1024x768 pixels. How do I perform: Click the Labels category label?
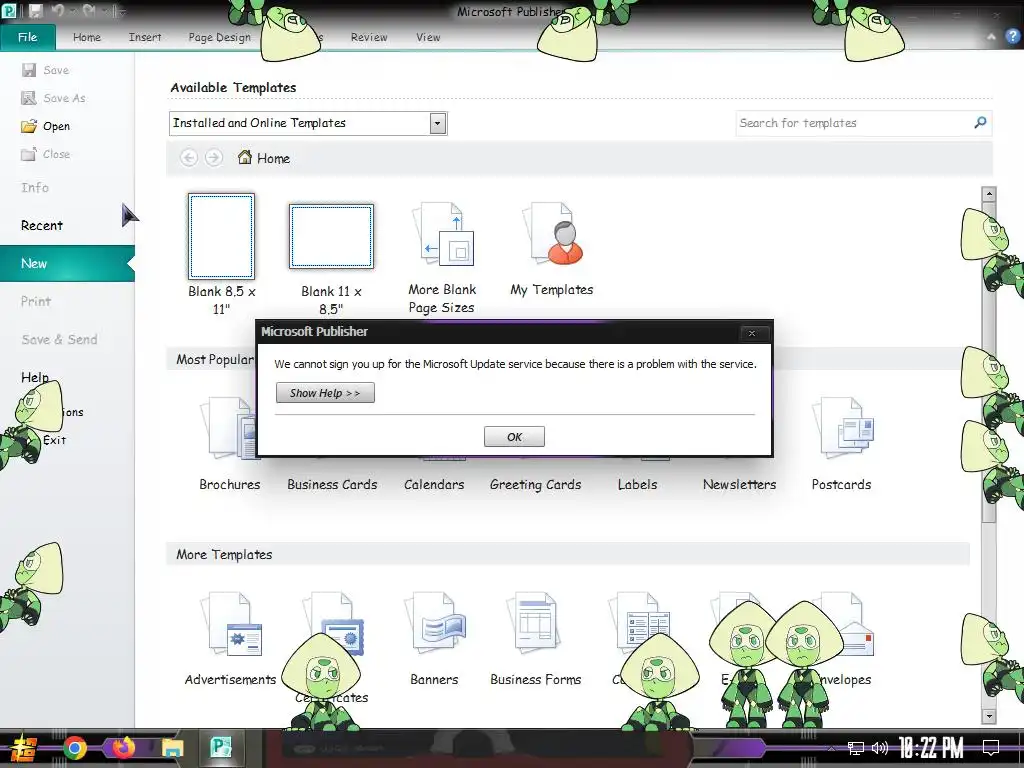(637, 485)
